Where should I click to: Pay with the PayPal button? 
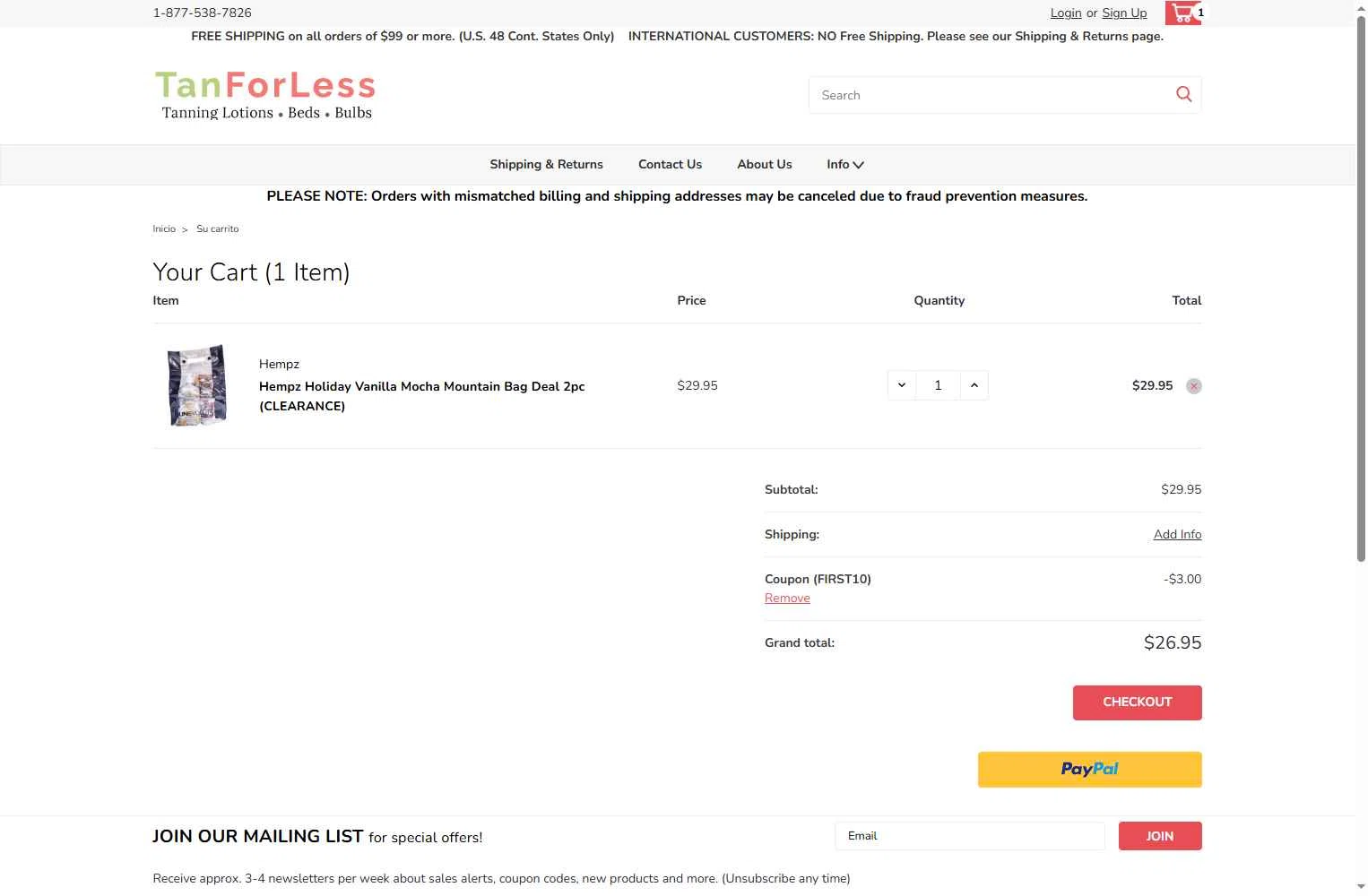click(1089, 770)
